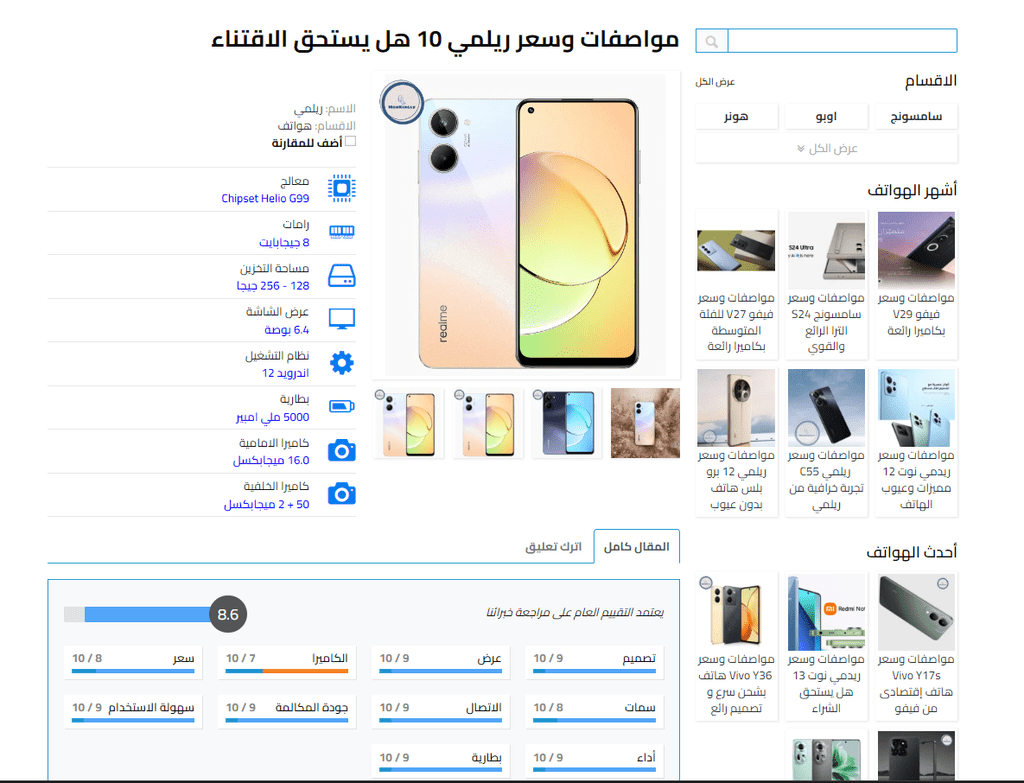The image size is (1024, 783).
Task: Click the RAM memory icon
Action: click(x=342, y=232)
